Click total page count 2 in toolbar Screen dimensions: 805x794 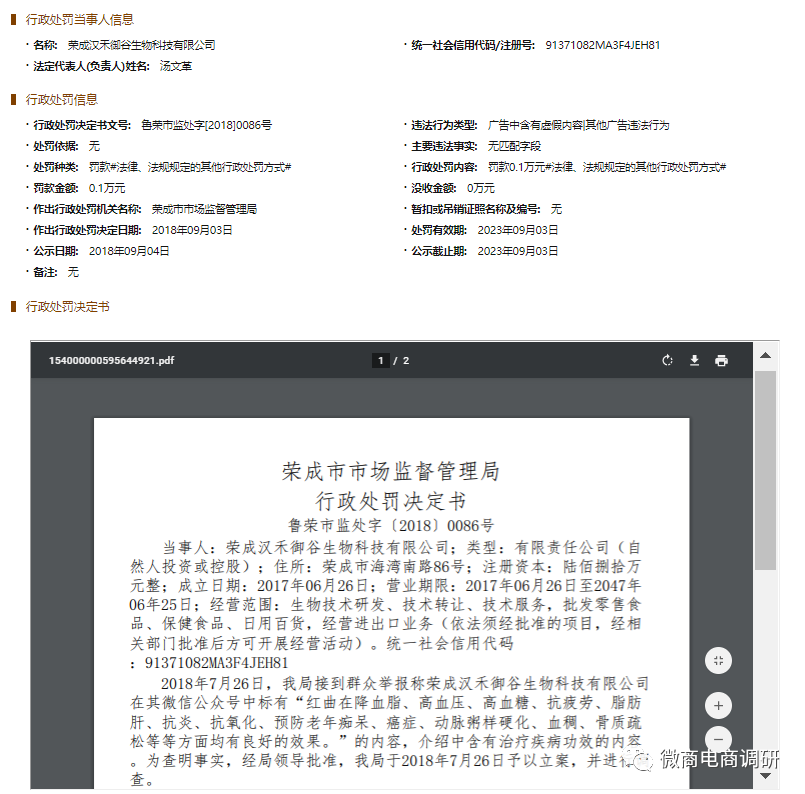click(406, 361)
